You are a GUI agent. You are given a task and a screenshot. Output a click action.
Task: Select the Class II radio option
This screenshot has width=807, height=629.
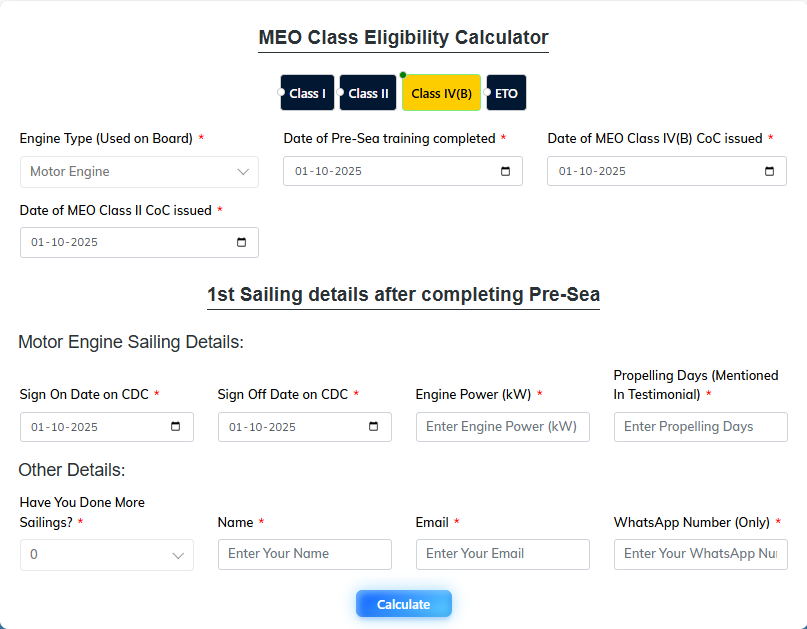[368, 93]
